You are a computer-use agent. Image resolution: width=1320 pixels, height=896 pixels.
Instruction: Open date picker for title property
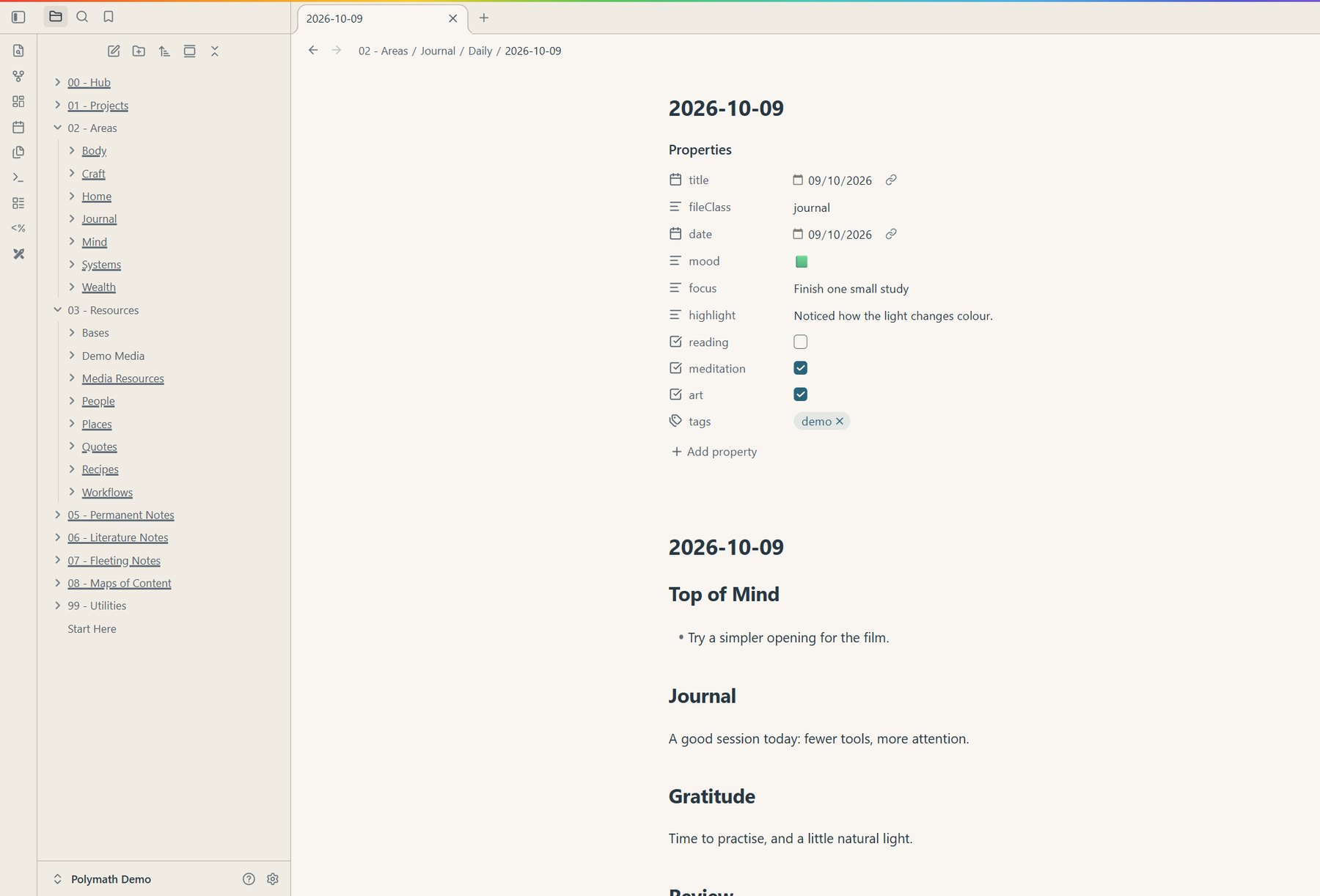[798, 180]
